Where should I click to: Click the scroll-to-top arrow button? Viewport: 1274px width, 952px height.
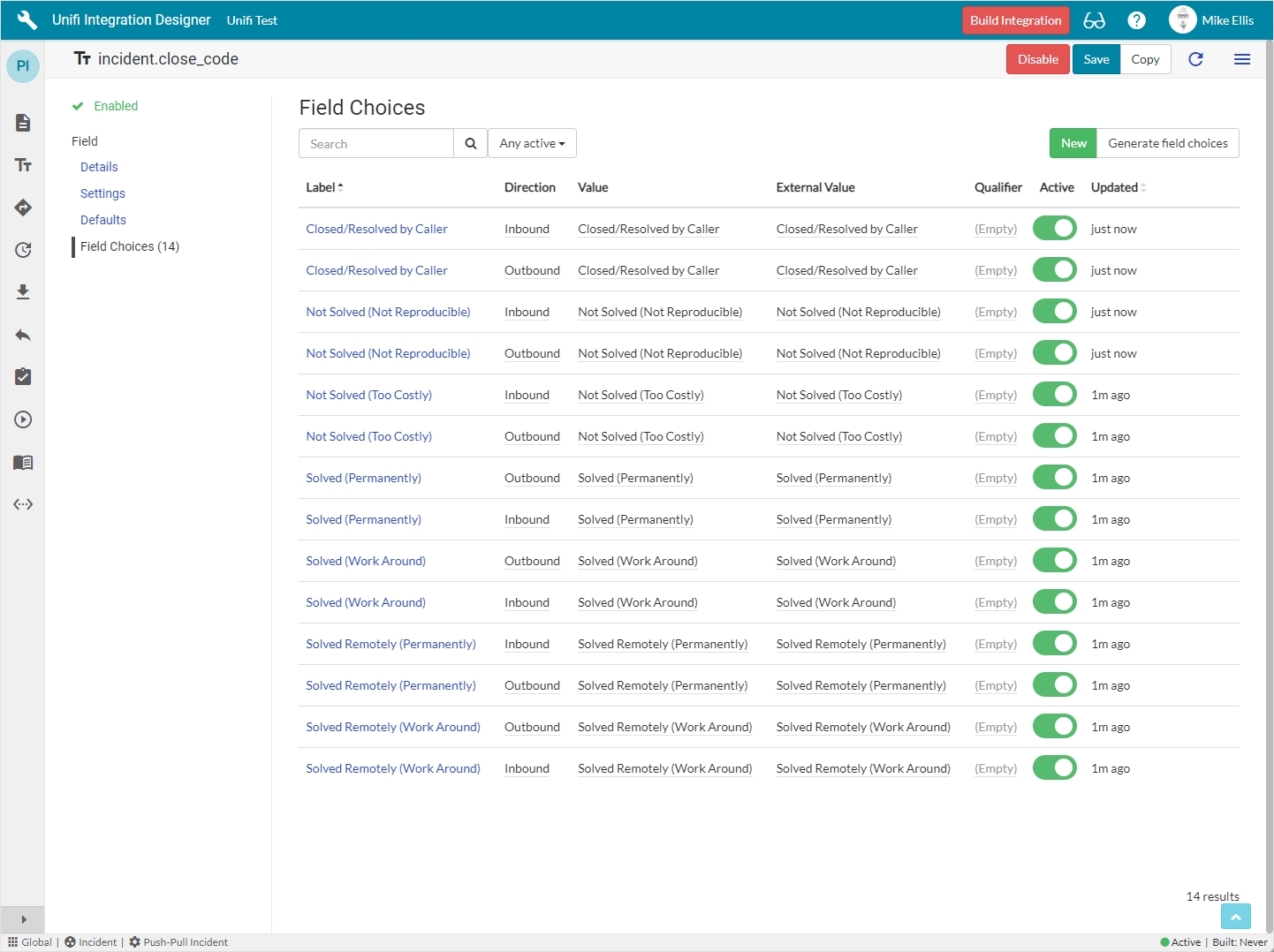pos(1235,918)
